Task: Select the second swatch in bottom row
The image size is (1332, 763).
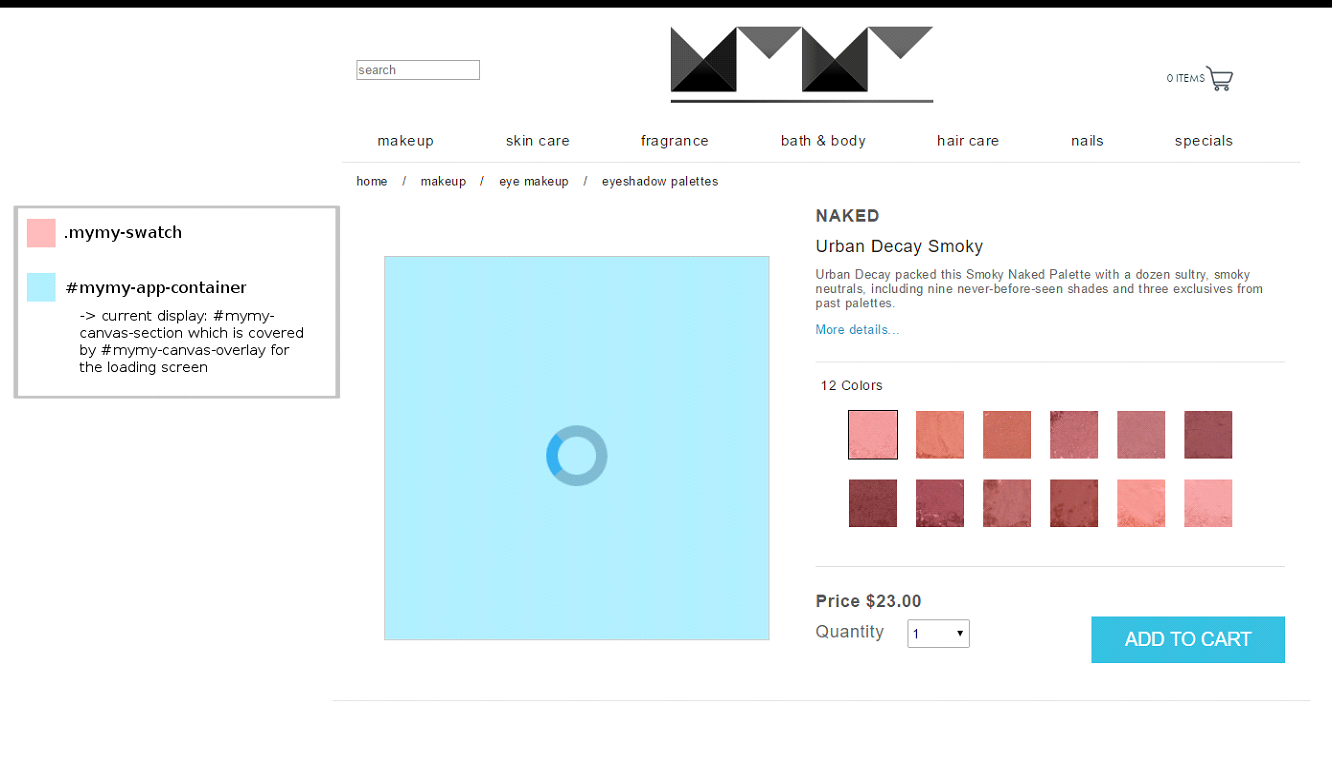Action: pos(940,503)
